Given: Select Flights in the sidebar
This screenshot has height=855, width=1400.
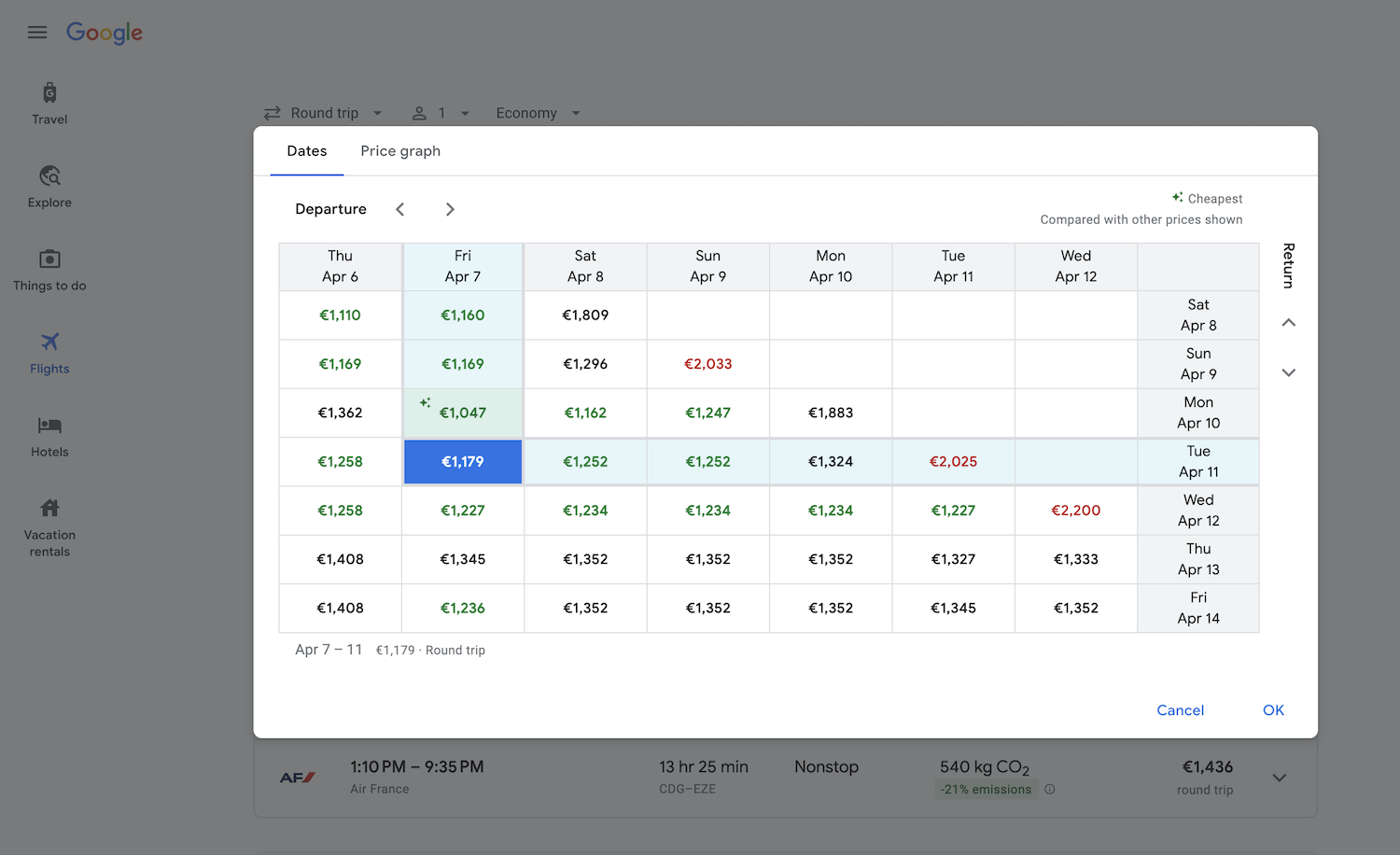Looking at the screenshot, I should 49,353.
